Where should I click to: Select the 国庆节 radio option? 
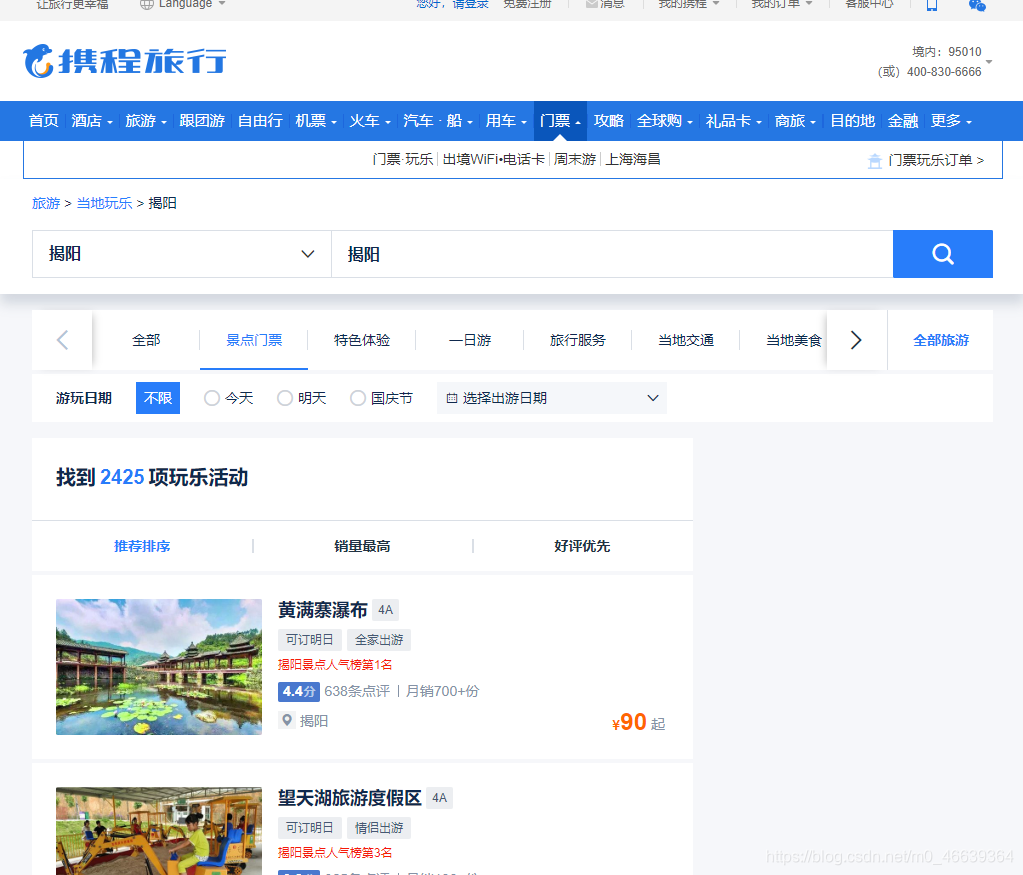click(x=358, y=398)
